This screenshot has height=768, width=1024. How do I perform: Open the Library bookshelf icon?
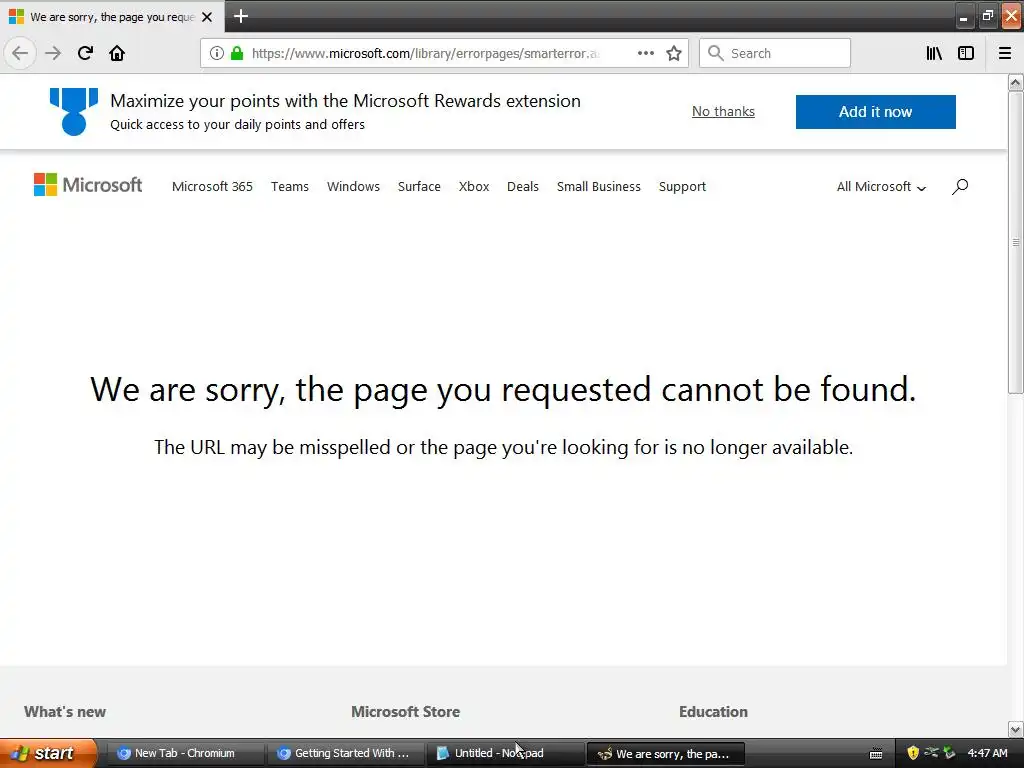pyautogui.click(x=934, y=53)
